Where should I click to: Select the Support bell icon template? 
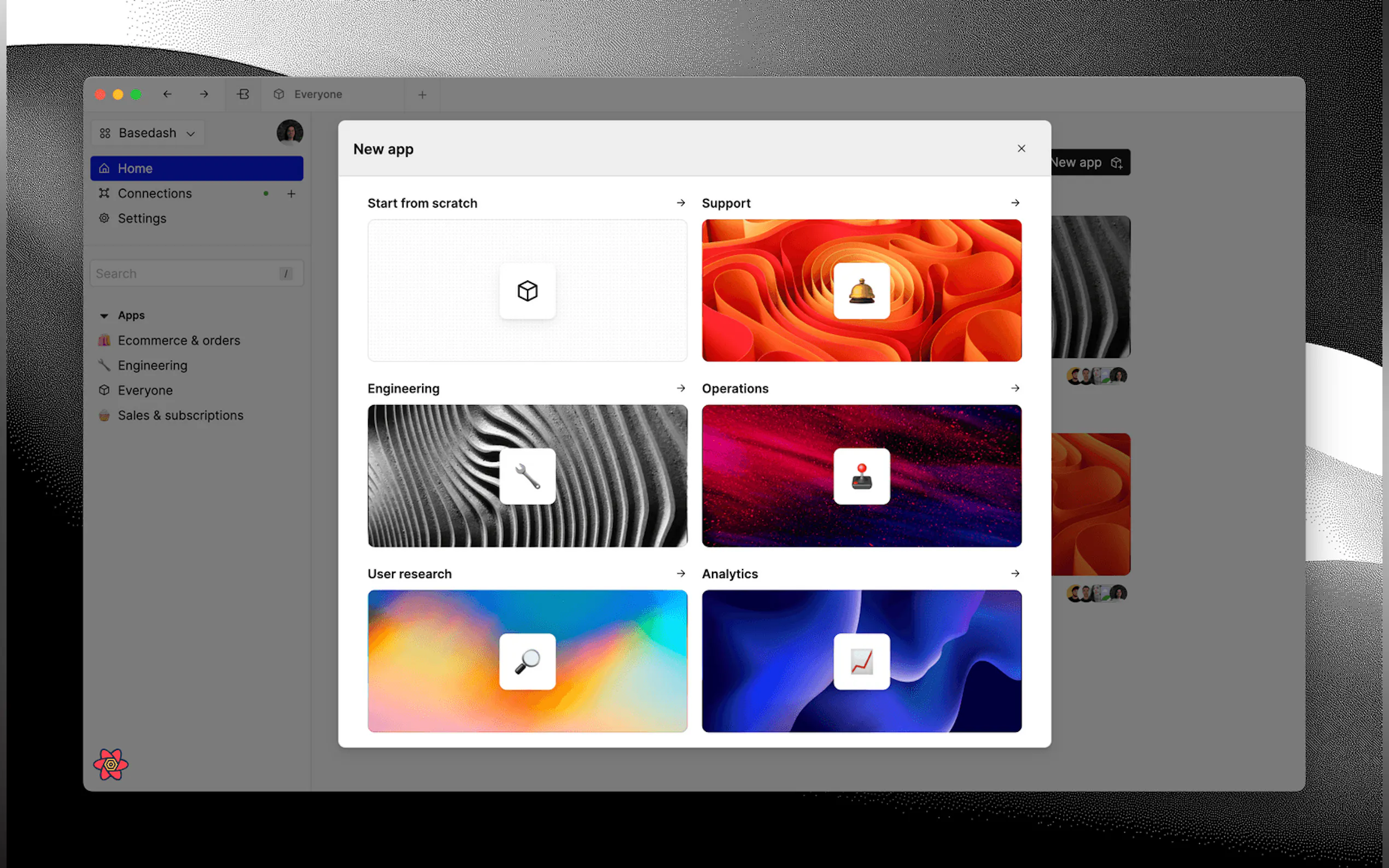point(861,291)
